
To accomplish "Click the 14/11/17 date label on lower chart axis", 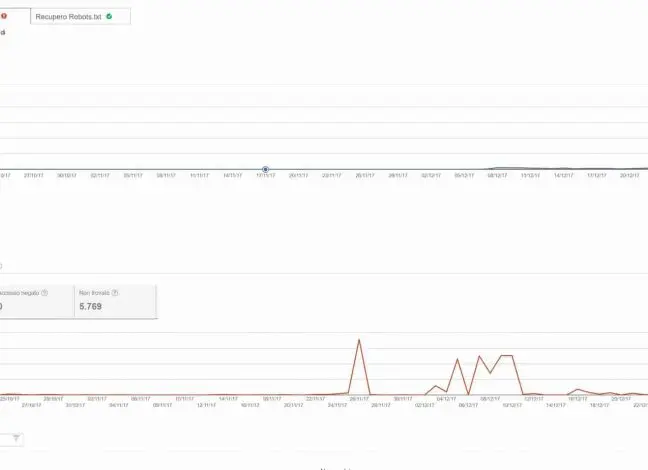I will coord(227,399).
